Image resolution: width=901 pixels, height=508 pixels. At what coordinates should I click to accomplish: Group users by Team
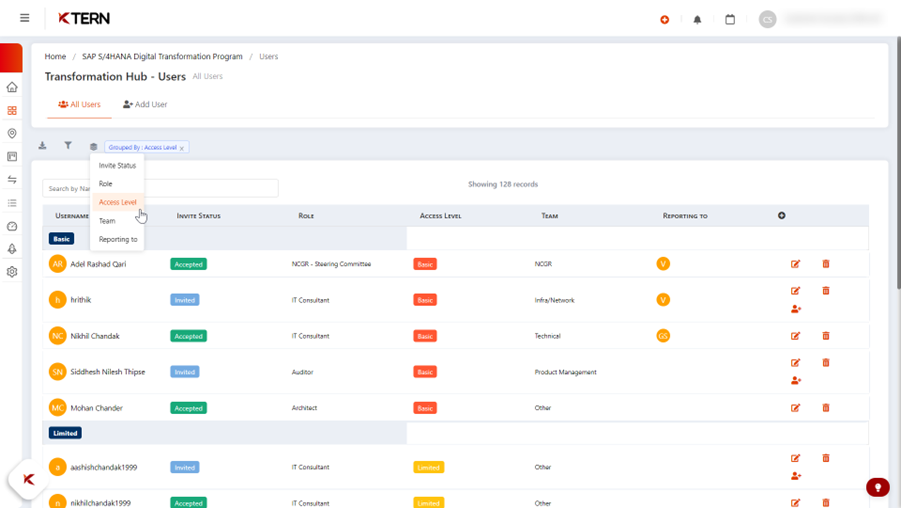point(117,221)
